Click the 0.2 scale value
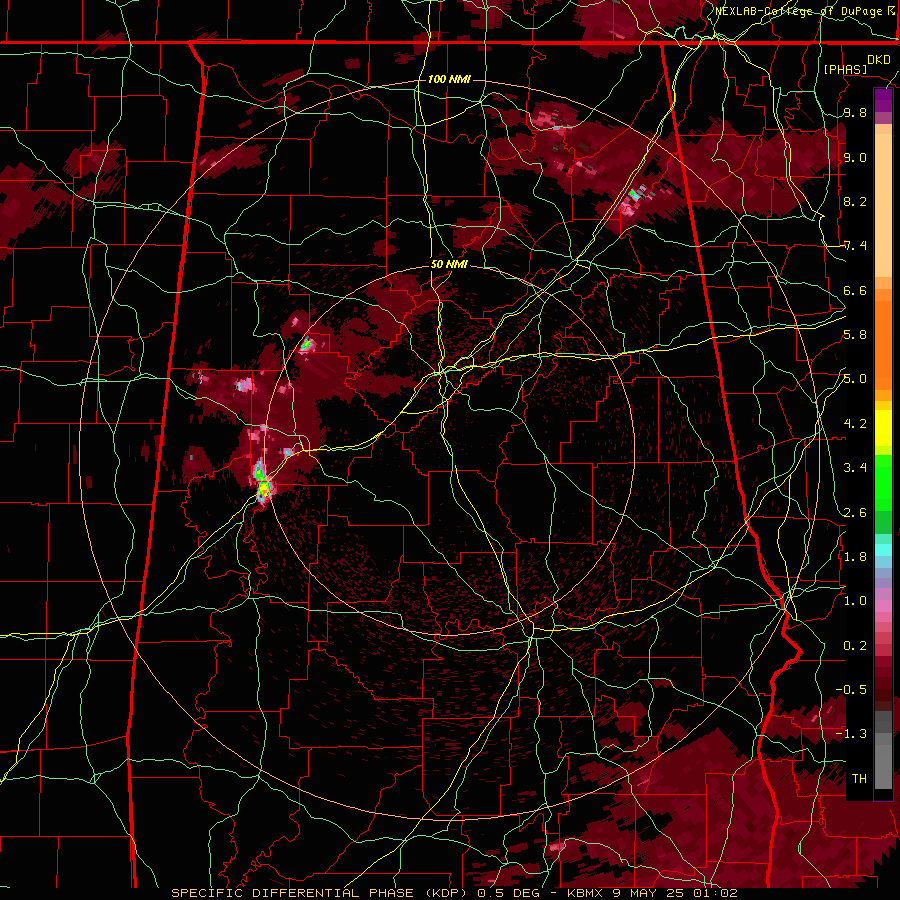The height and width of the screenshot is (900, 900). tap(855, 646)
